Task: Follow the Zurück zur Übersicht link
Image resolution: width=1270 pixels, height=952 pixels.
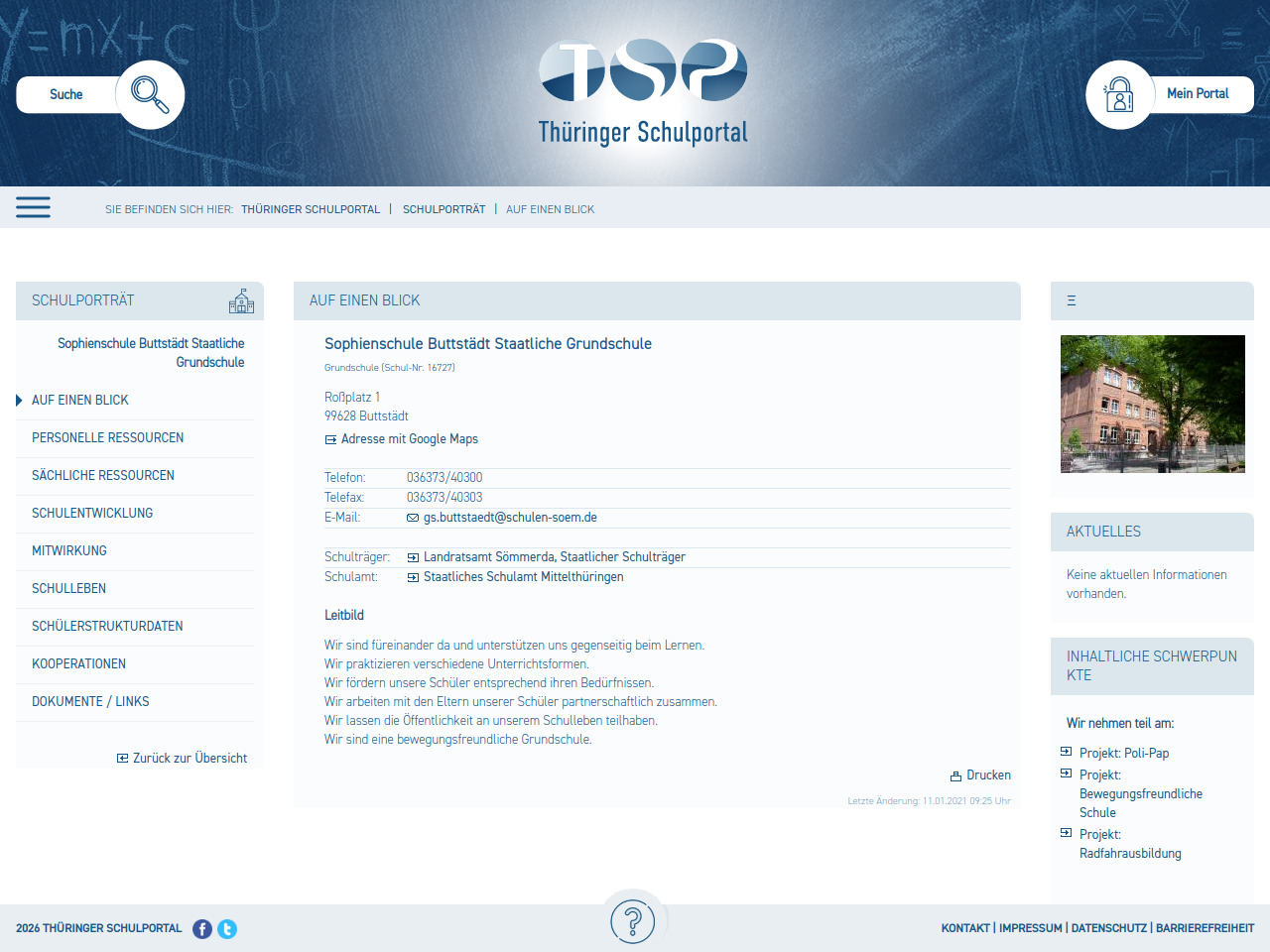Action: tap(190, 758)
